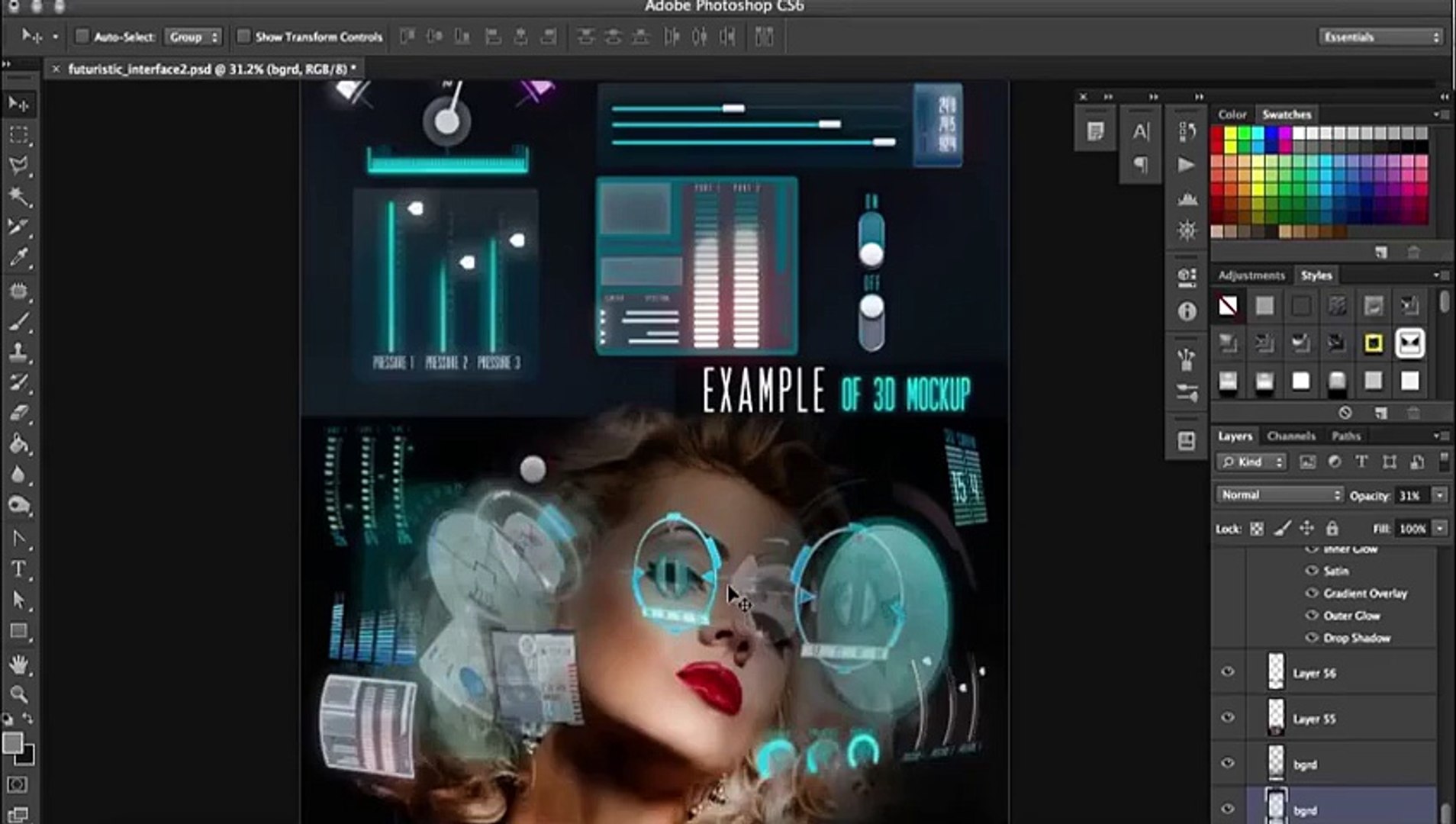Open the Auto-Select Group dropdown

pyautogui.click(x=193, y=37)
